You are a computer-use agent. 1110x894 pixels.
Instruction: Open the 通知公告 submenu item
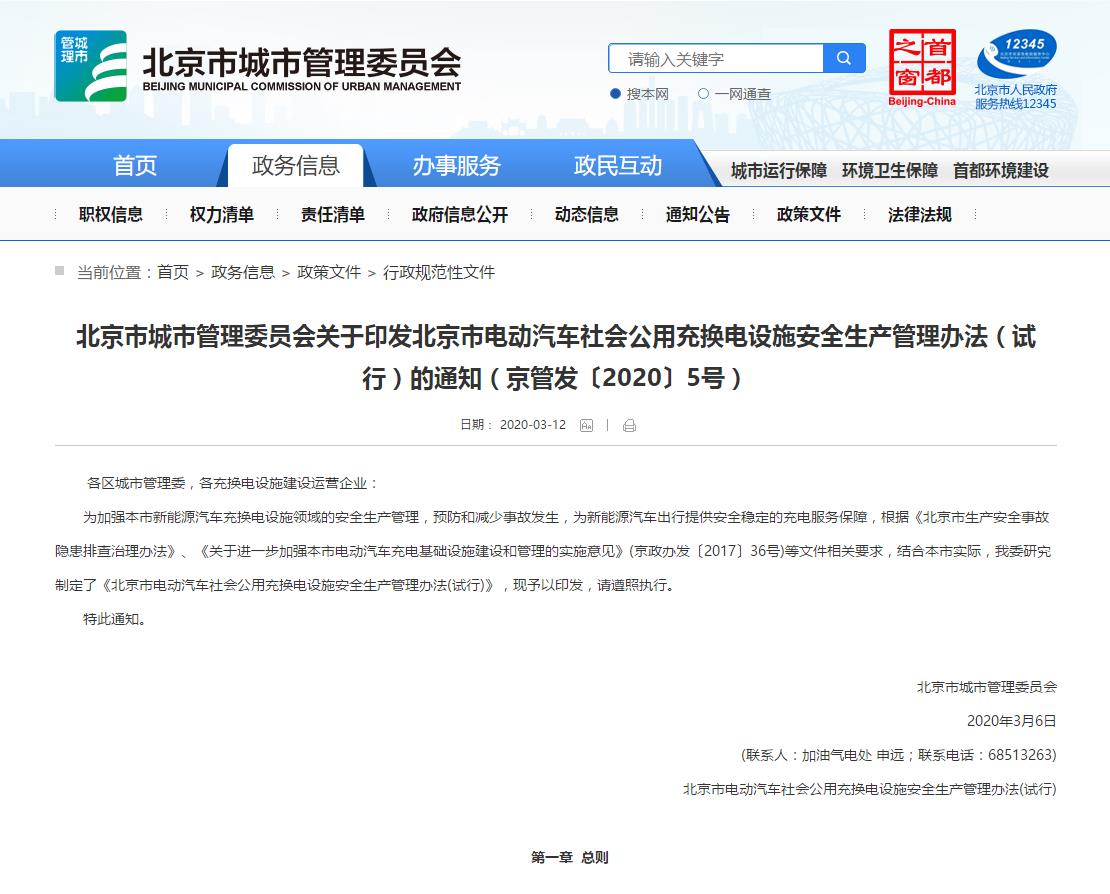698,214
